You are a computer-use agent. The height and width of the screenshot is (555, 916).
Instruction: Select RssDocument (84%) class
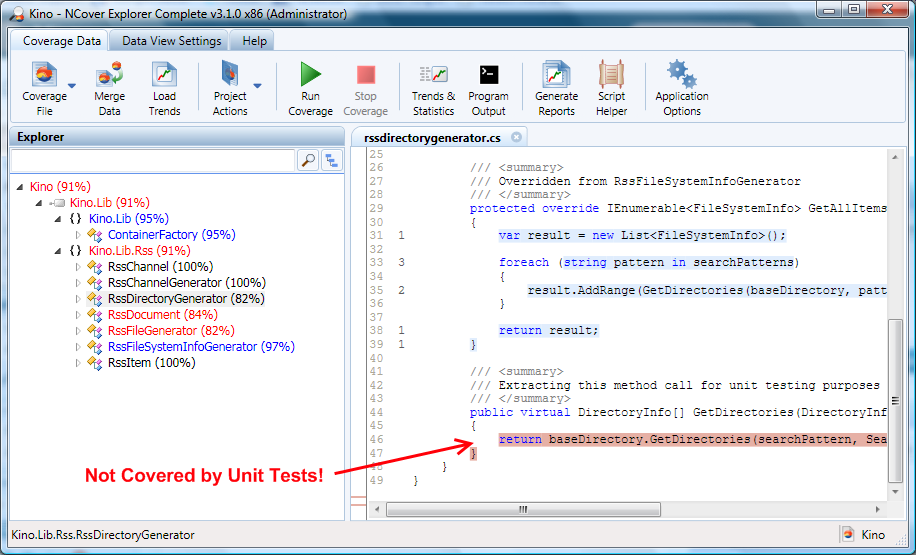tap(163, 315)
